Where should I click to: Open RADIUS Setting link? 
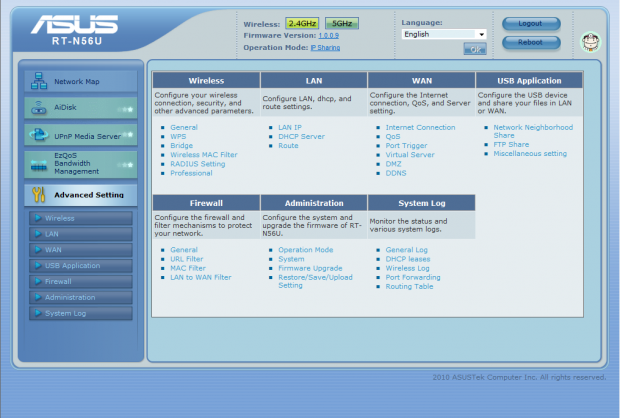pos(198,164)
